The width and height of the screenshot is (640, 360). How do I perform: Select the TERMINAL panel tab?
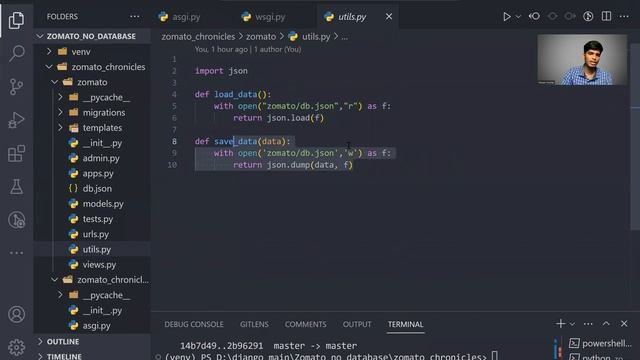coord(405,324)
